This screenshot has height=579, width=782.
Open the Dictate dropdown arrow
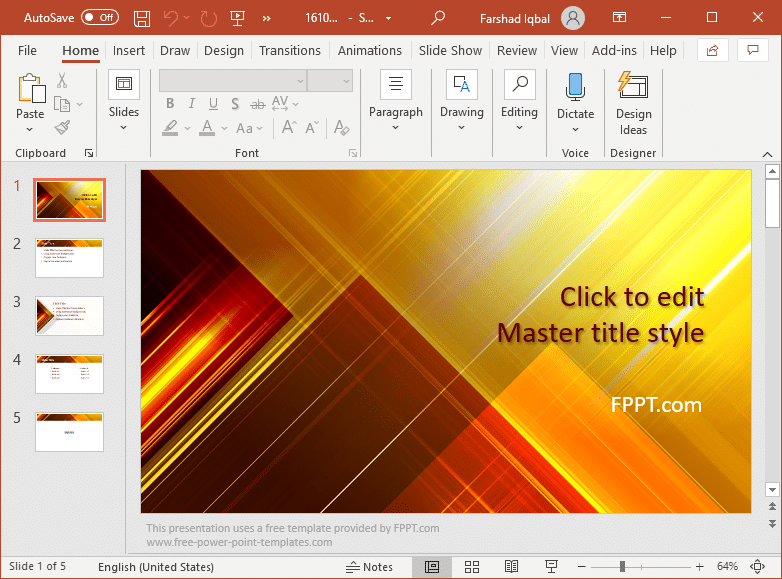[575, 129]
